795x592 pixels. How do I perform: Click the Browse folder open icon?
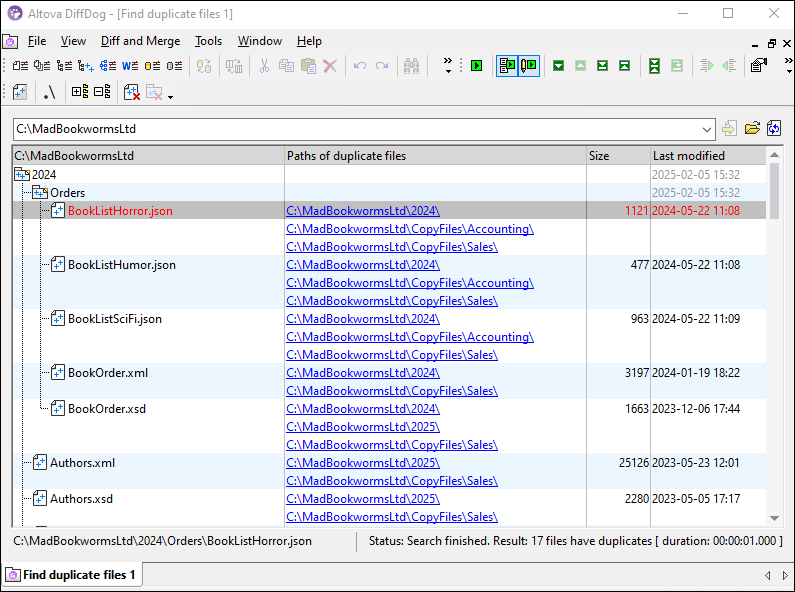(x=751, y=129)
